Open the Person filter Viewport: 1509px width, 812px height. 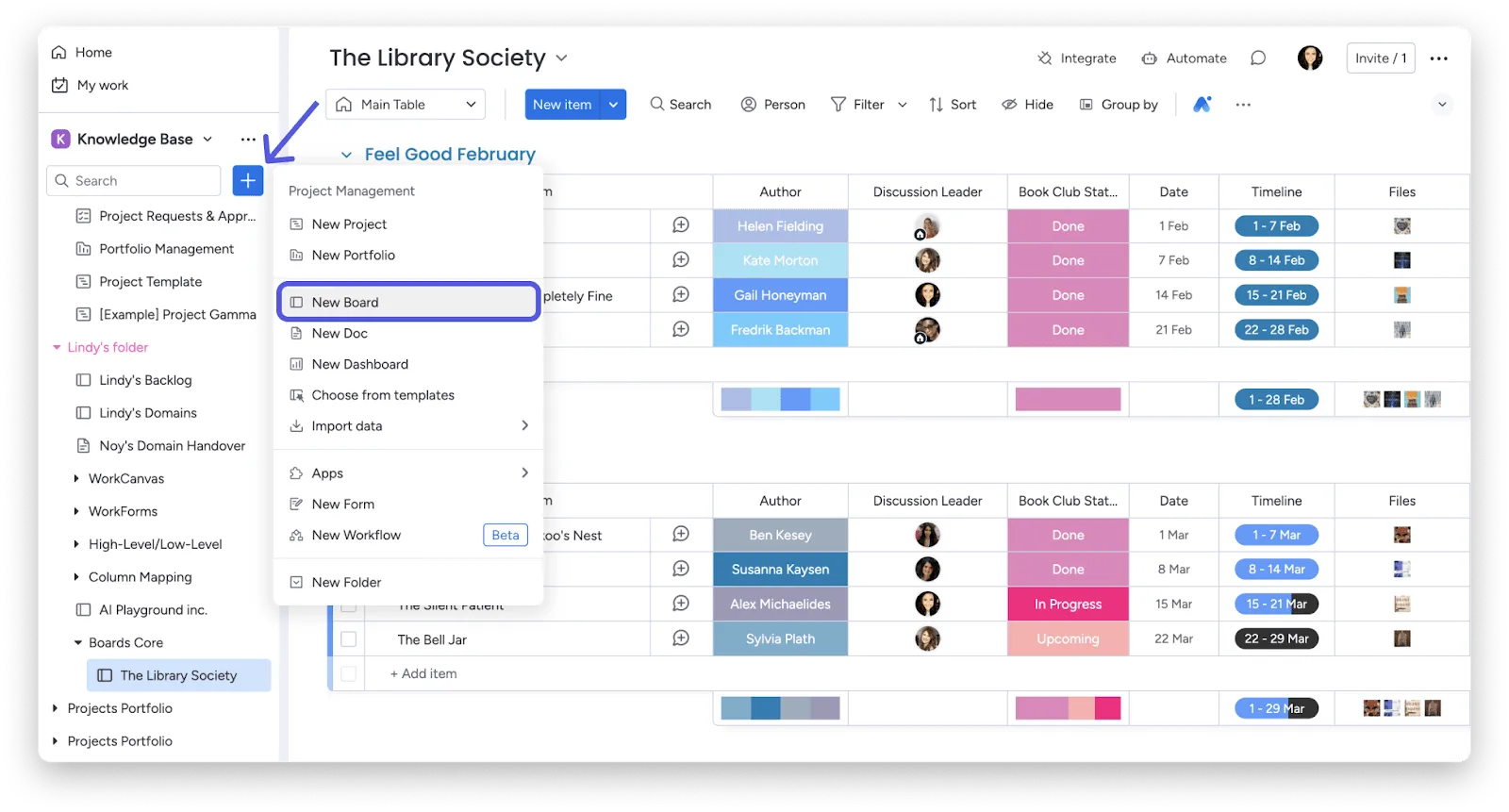(x=772, y=105)
